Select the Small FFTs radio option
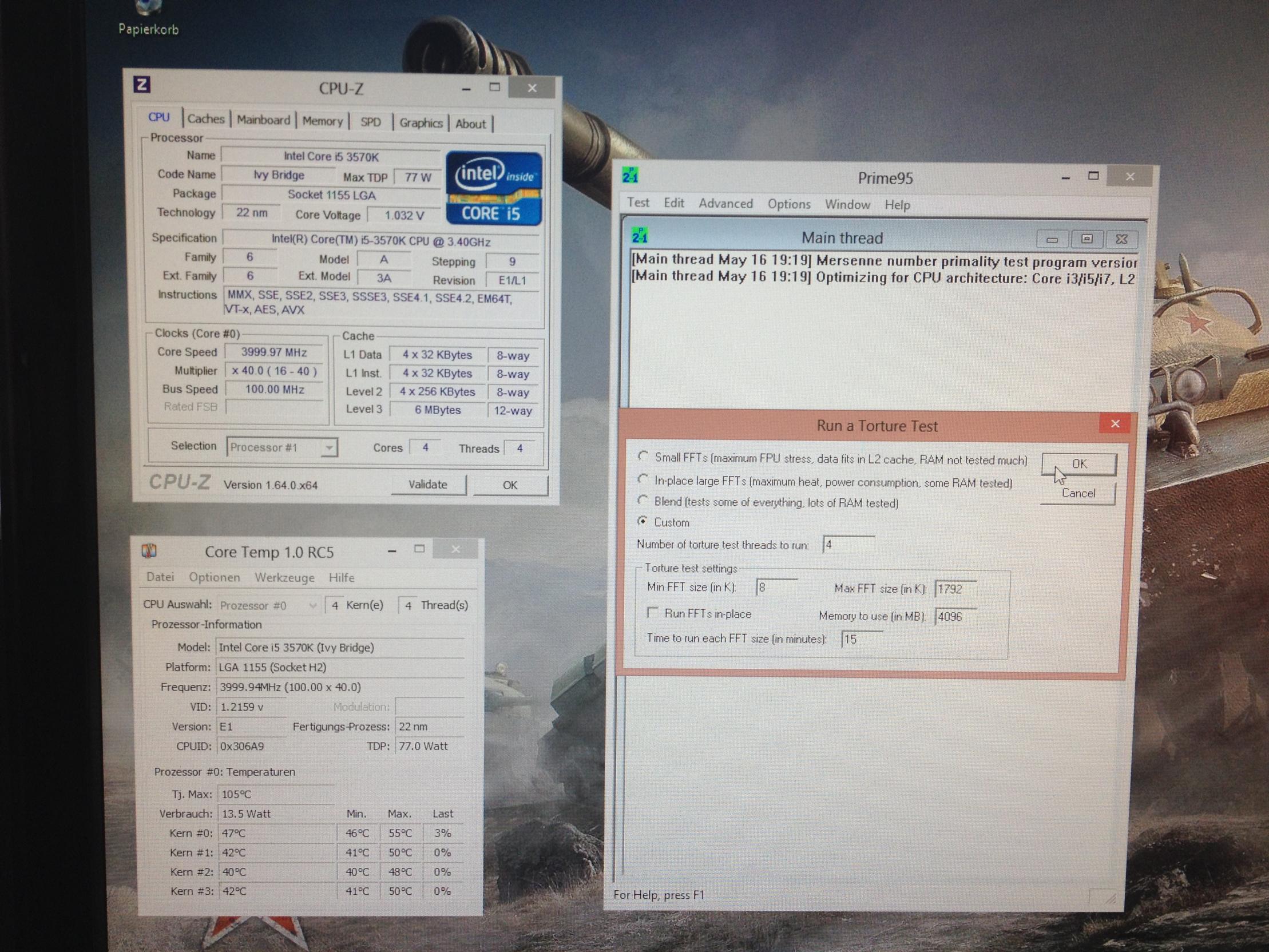This screenshot has height=952, width=1269. [643, 456]
